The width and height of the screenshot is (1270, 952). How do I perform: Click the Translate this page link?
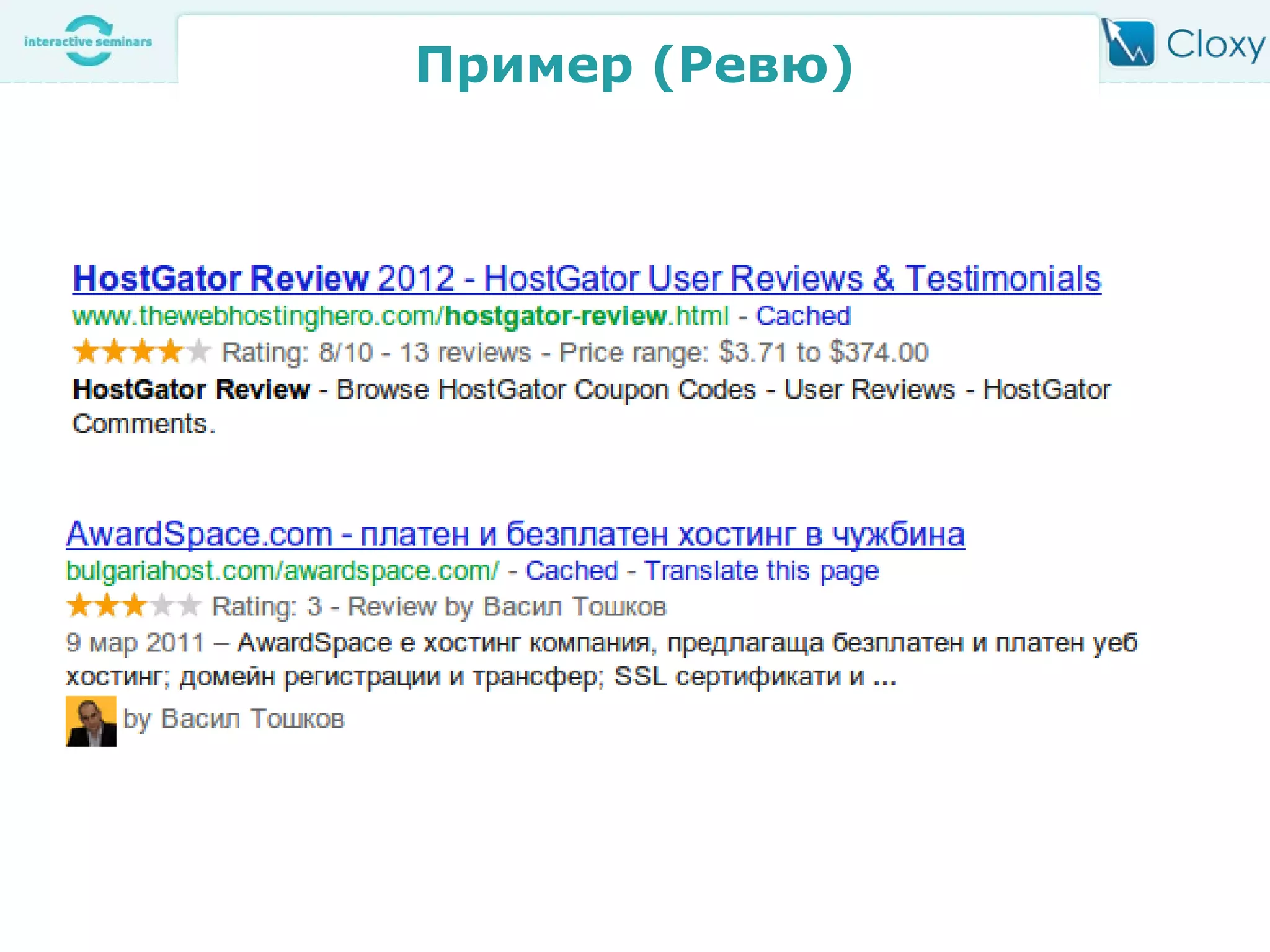[x=762, y=571]
